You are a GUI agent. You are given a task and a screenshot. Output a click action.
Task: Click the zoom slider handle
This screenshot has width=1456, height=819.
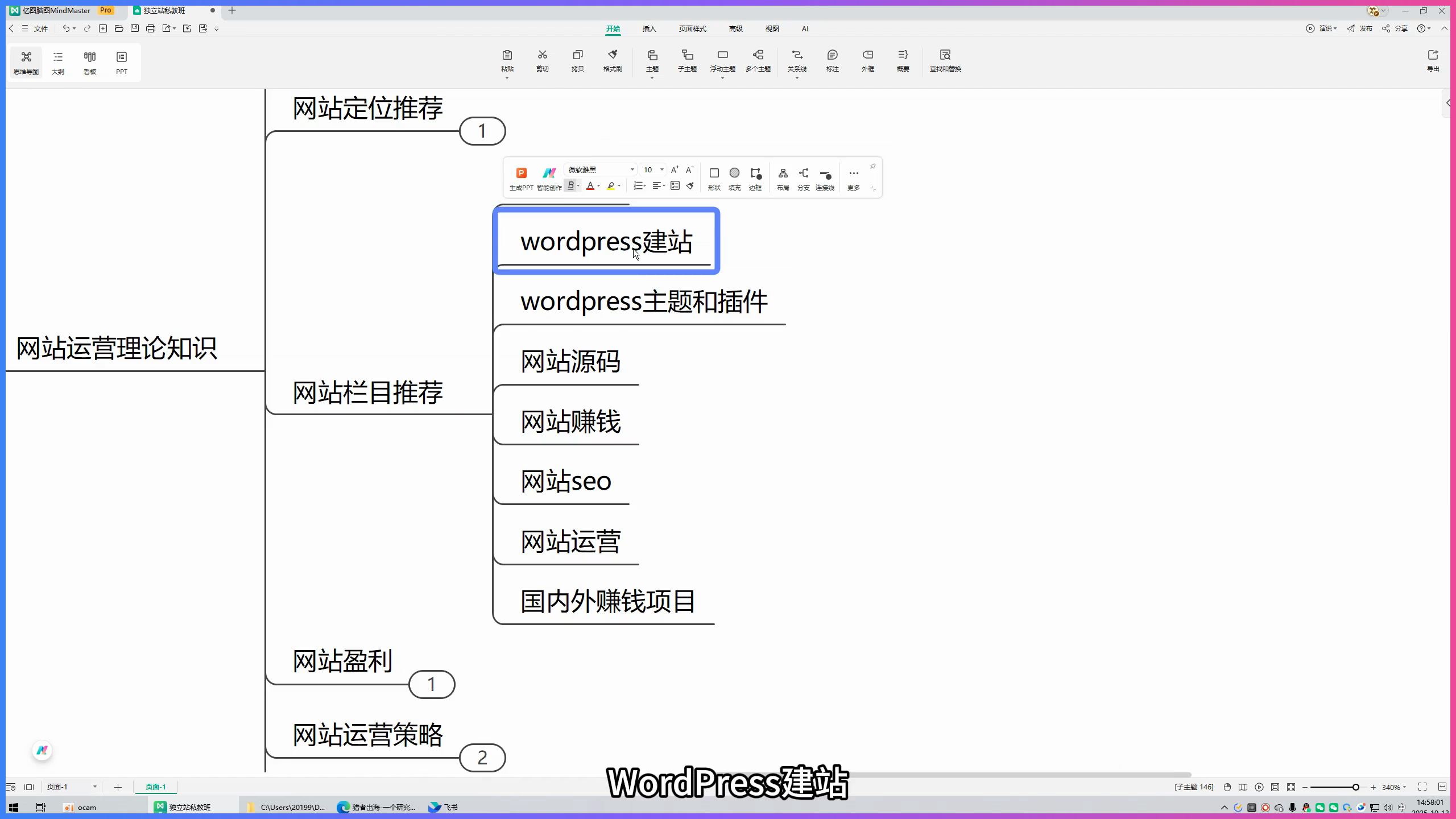click(x=1356, y=787)
